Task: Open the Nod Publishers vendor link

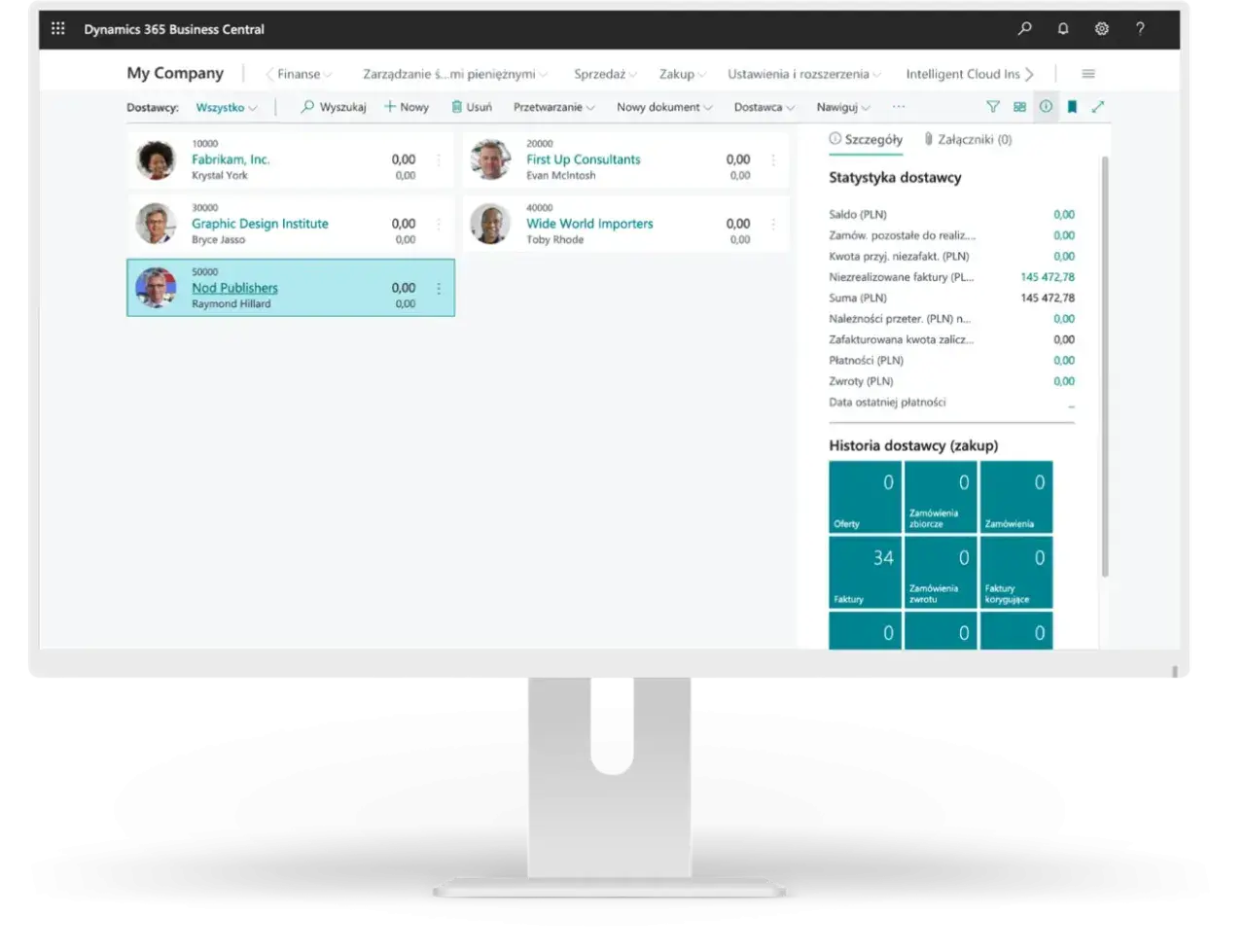Action: (234, 288)
